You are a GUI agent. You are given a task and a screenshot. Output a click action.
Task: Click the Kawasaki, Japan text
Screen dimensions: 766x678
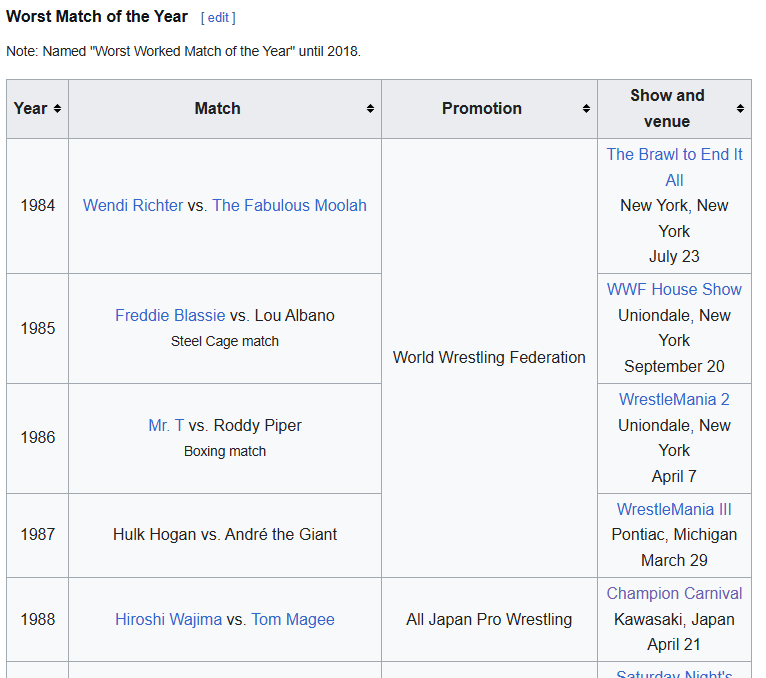click(674, 619)
